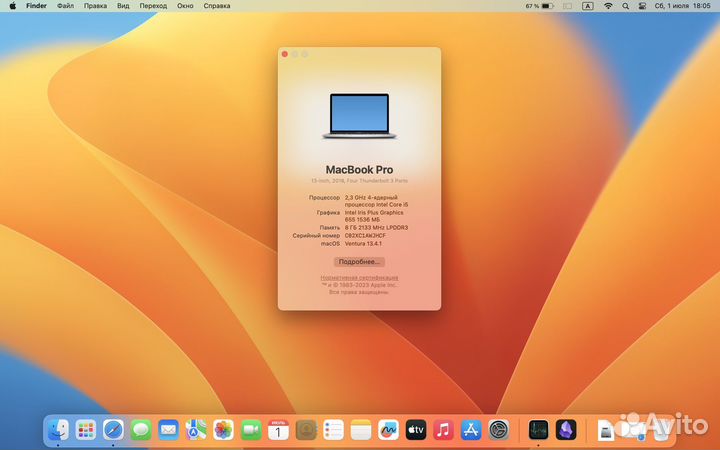Launch the purple crystal Obsidian app
This screenshot has height=450, width=720.
pyautogui.click(x=566, y=430)
